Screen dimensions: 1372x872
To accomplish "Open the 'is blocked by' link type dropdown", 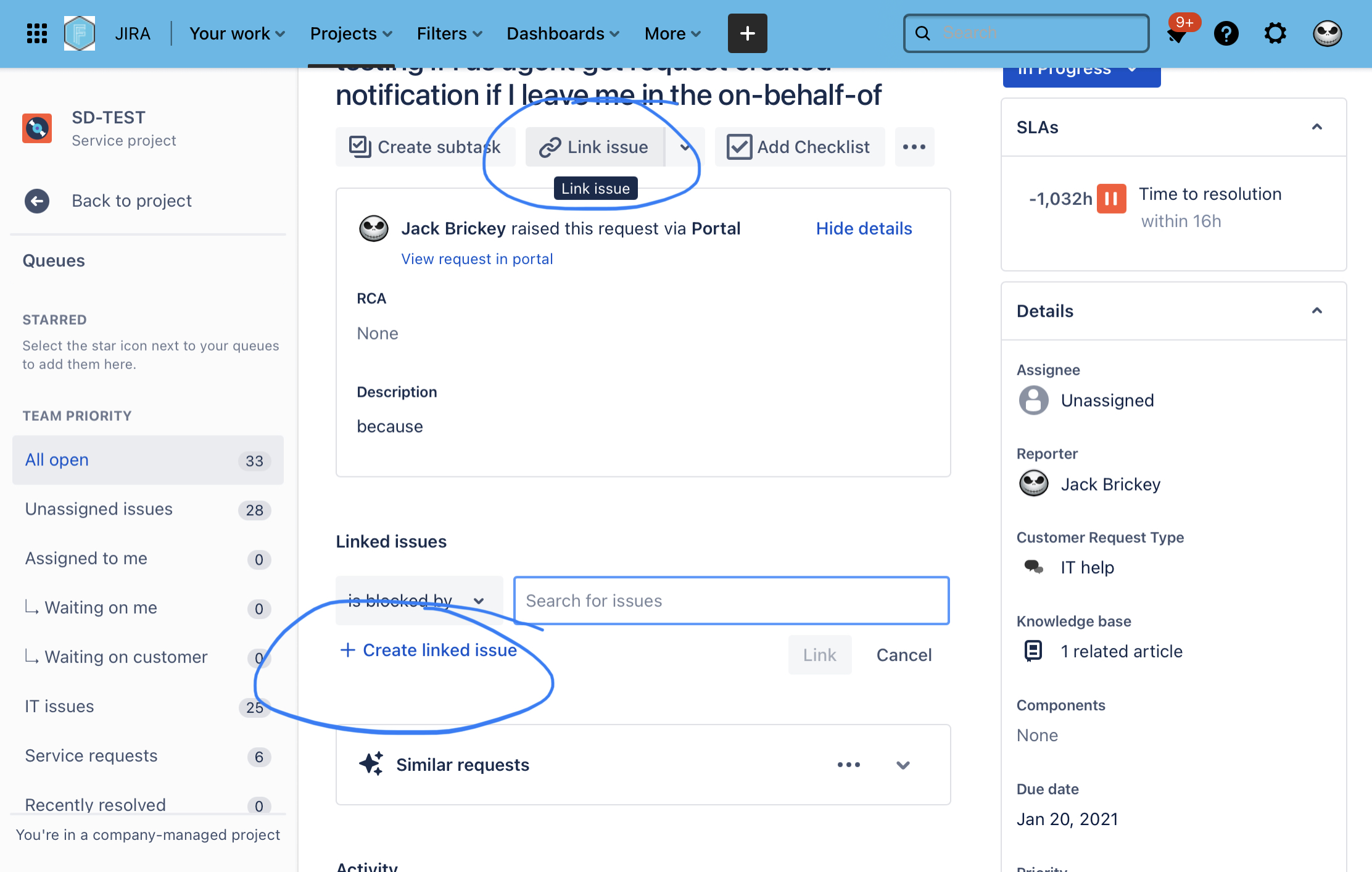I will tap(418, 600).
